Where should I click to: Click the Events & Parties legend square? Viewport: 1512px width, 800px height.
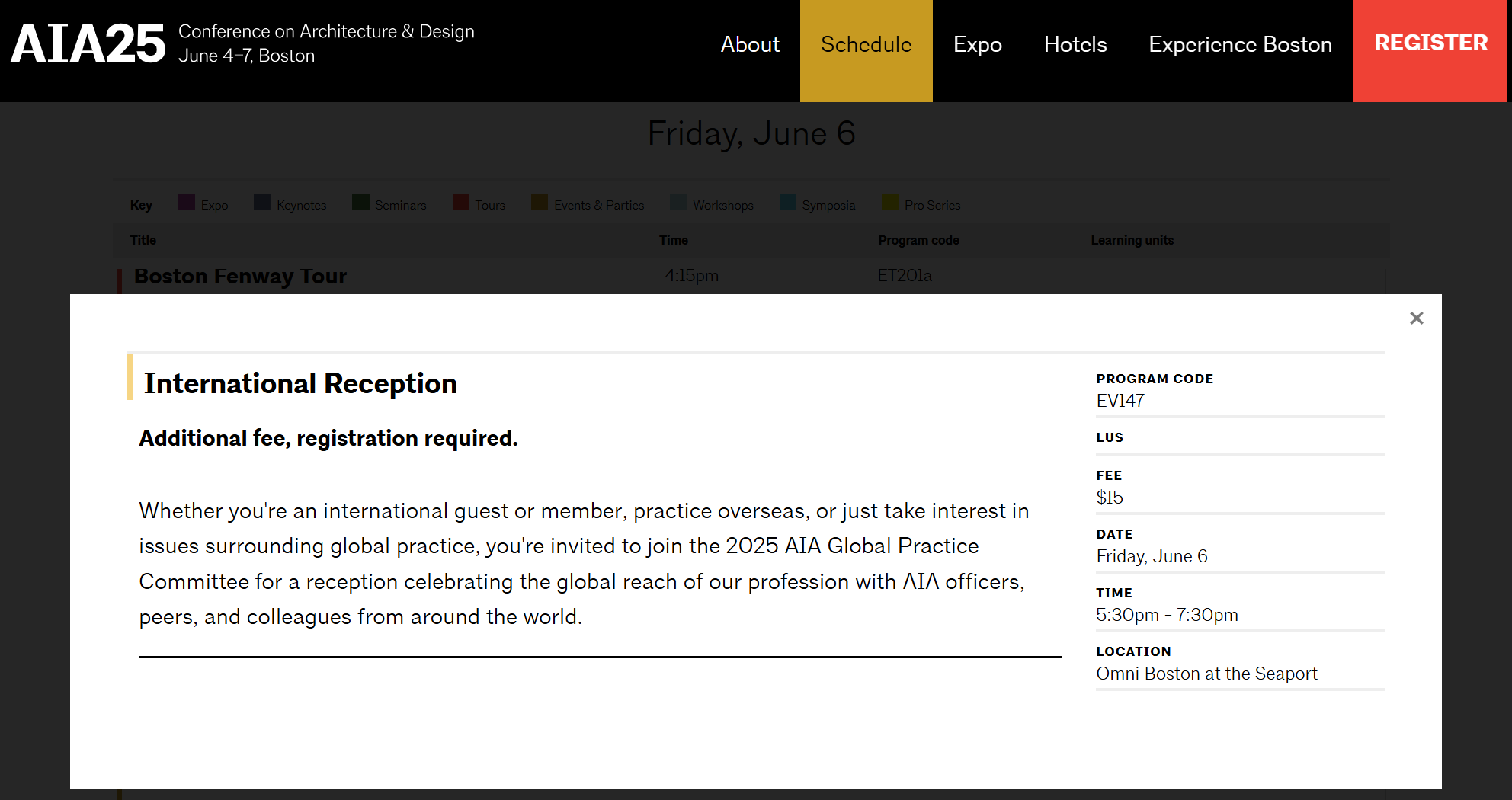coord(540,202)
